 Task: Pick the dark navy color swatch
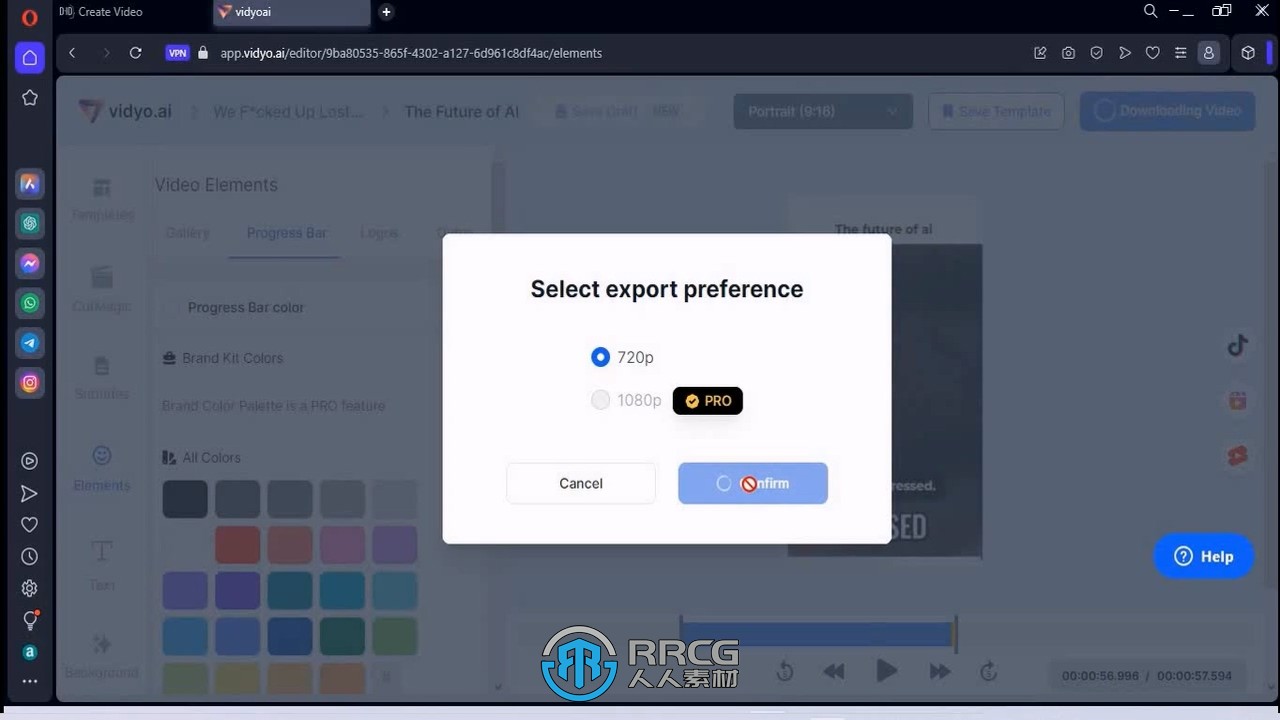point(185,499)
